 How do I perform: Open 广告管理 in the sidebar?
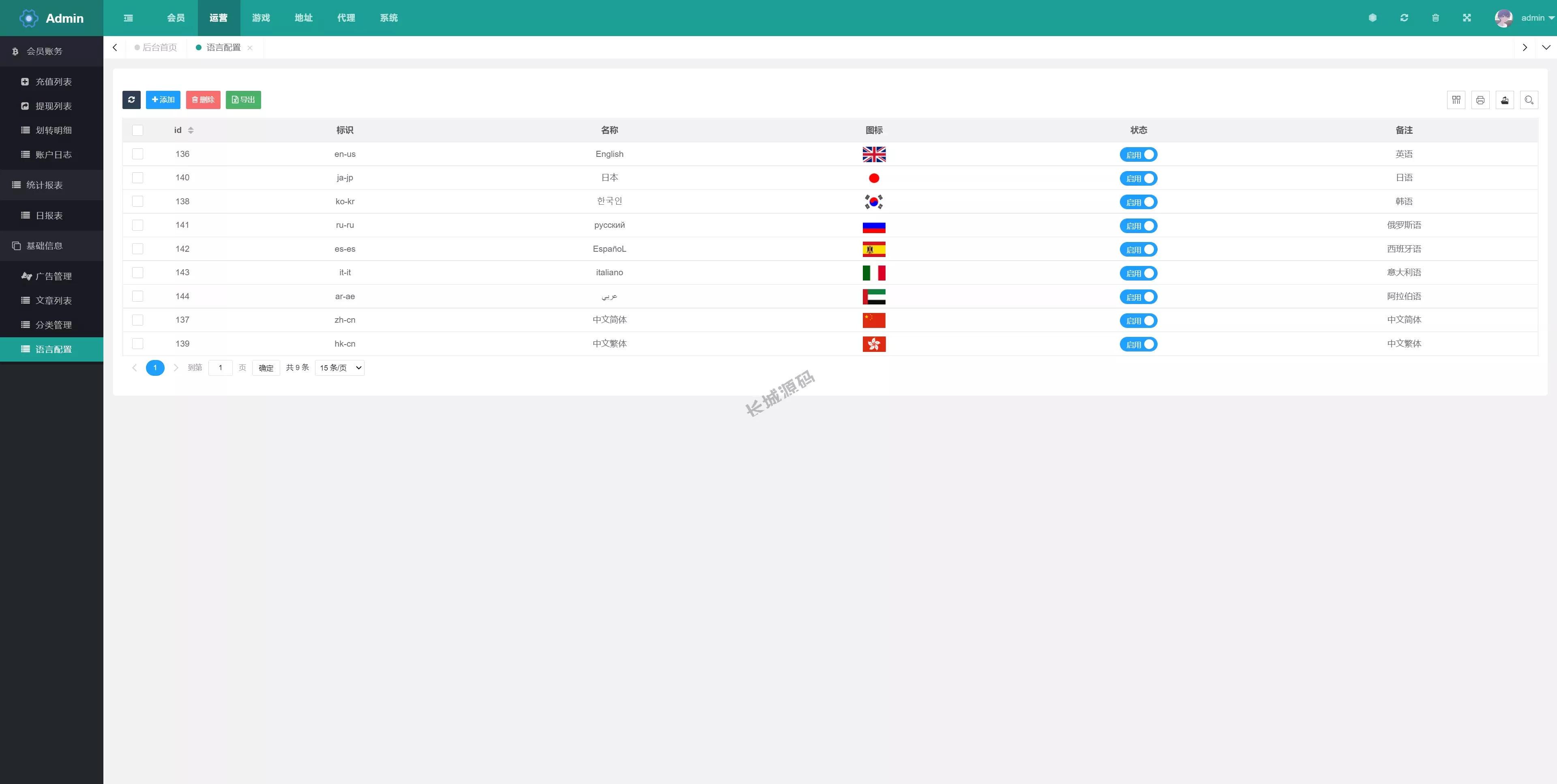(51, 276)
